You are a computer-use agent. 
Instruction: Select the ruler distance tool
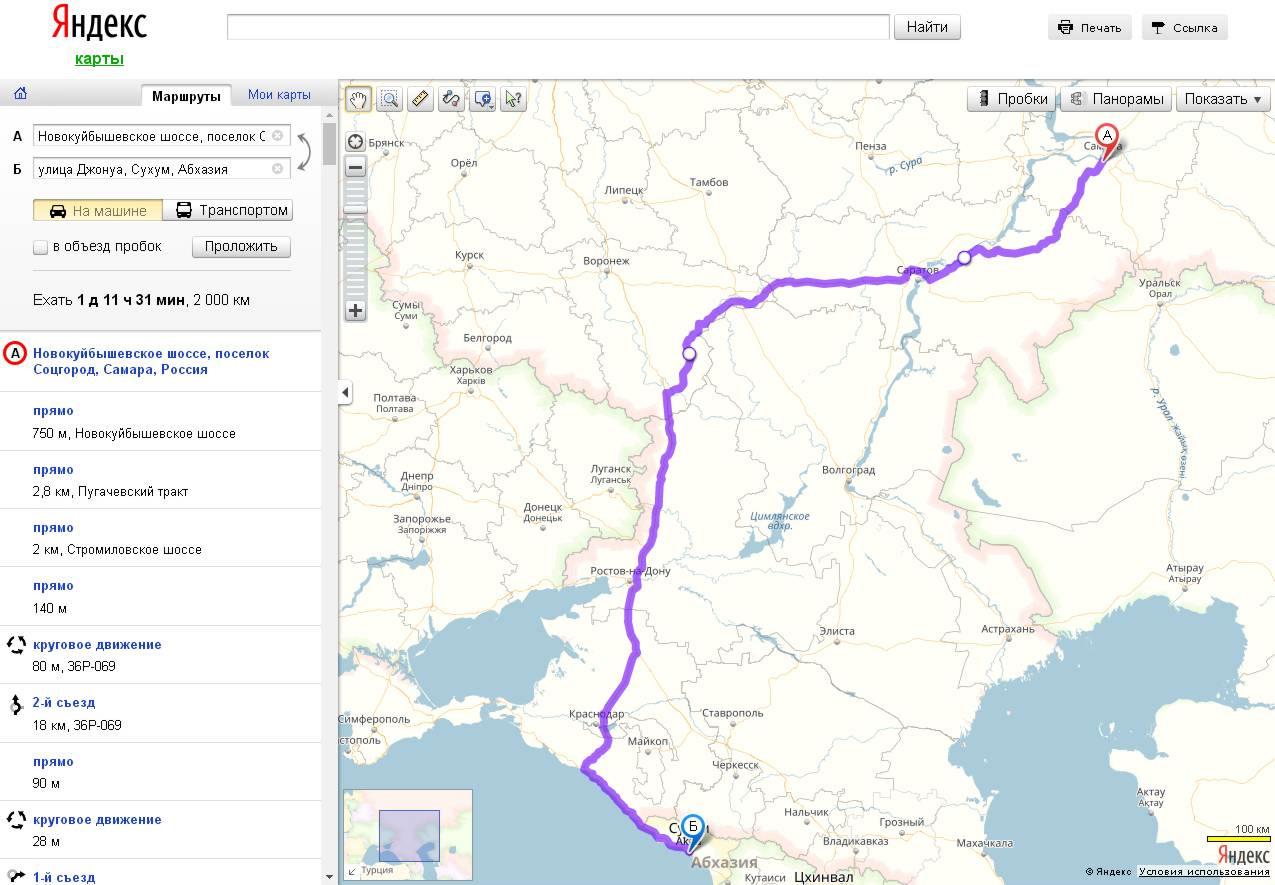tap(420, 99)
